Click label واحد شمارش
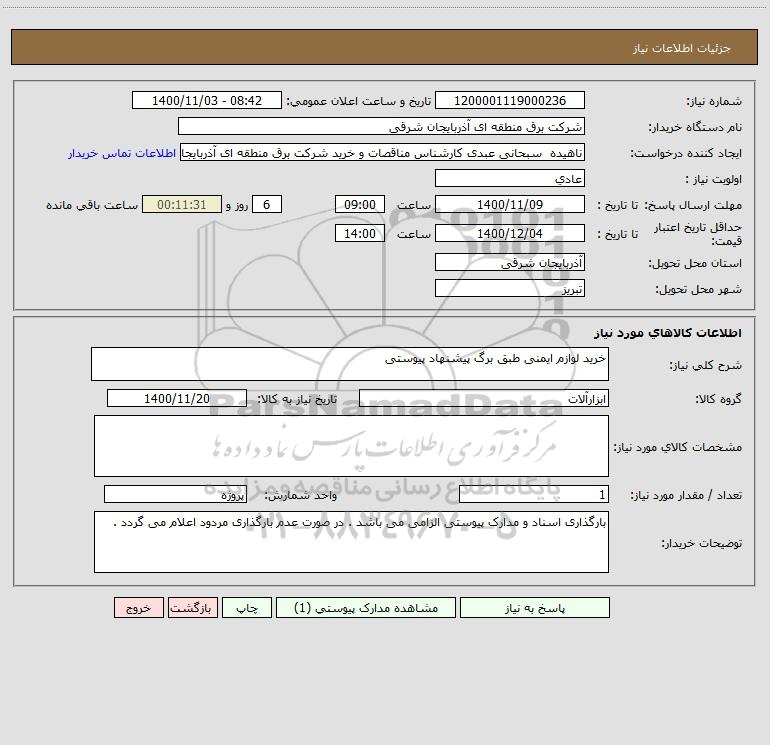 tap(301, 496)
